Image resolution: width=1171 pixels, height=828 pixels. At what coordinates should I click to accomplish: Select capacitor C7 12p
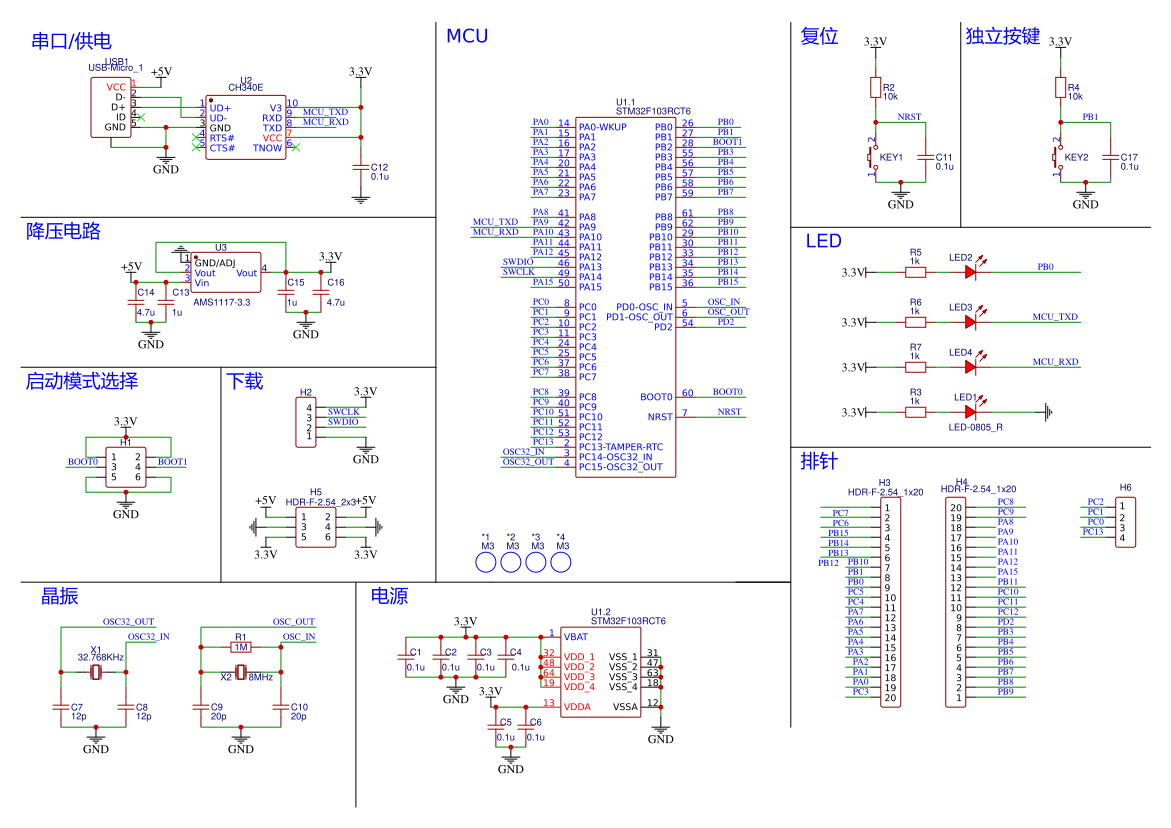click(60, 707)
